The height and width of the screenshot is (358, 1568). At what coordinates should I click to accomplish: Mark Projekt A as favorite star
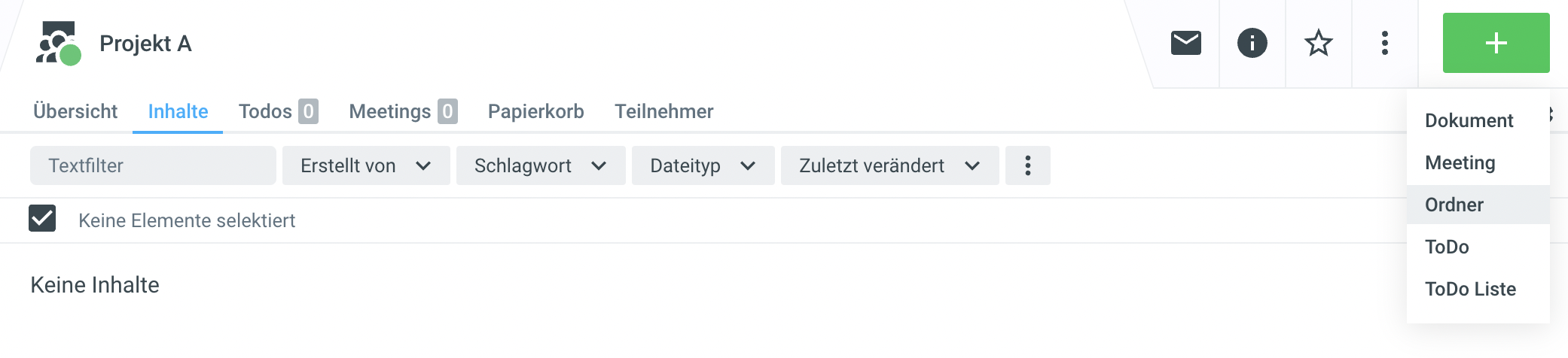[x=1318, y=43]
